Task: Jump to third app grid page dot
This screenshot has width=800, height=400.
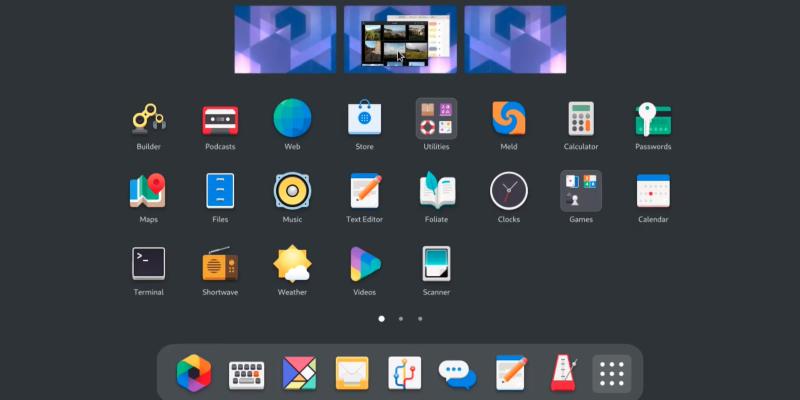Action: coord(420,319)
